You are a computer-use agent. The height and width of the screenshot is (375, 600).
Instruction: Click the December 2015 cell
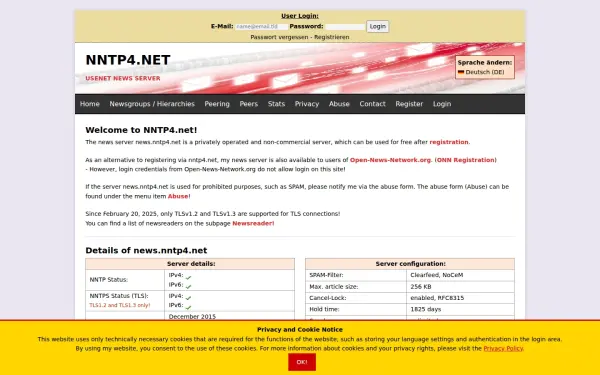point(192,317)
